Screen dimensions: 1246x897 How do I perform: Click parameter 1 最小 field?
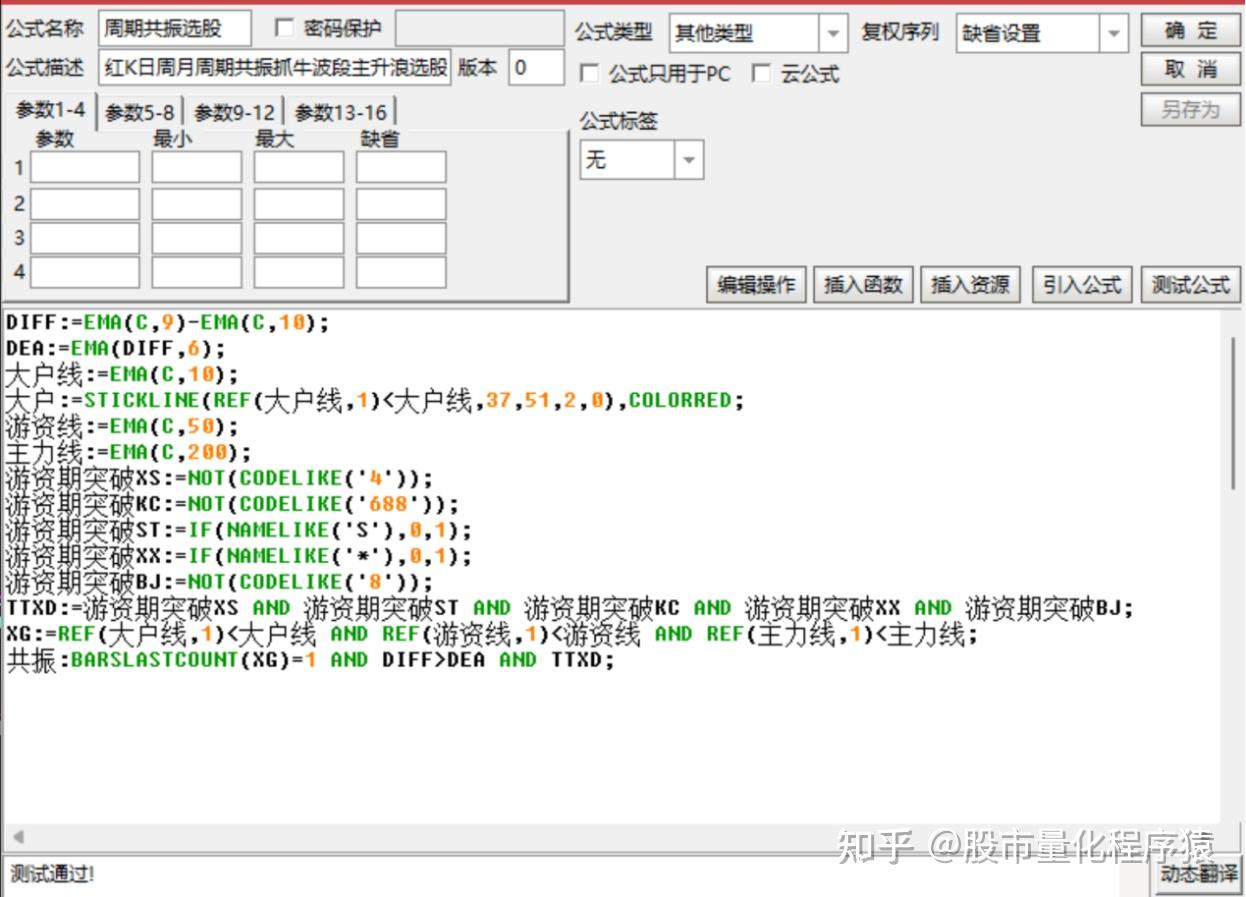197,167
